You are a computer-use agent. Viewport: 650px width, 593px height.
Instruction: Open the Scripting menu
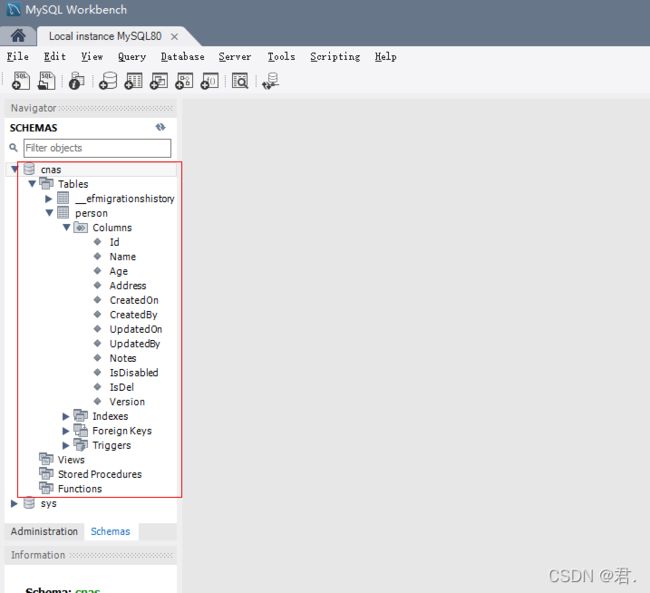[335, 56]
